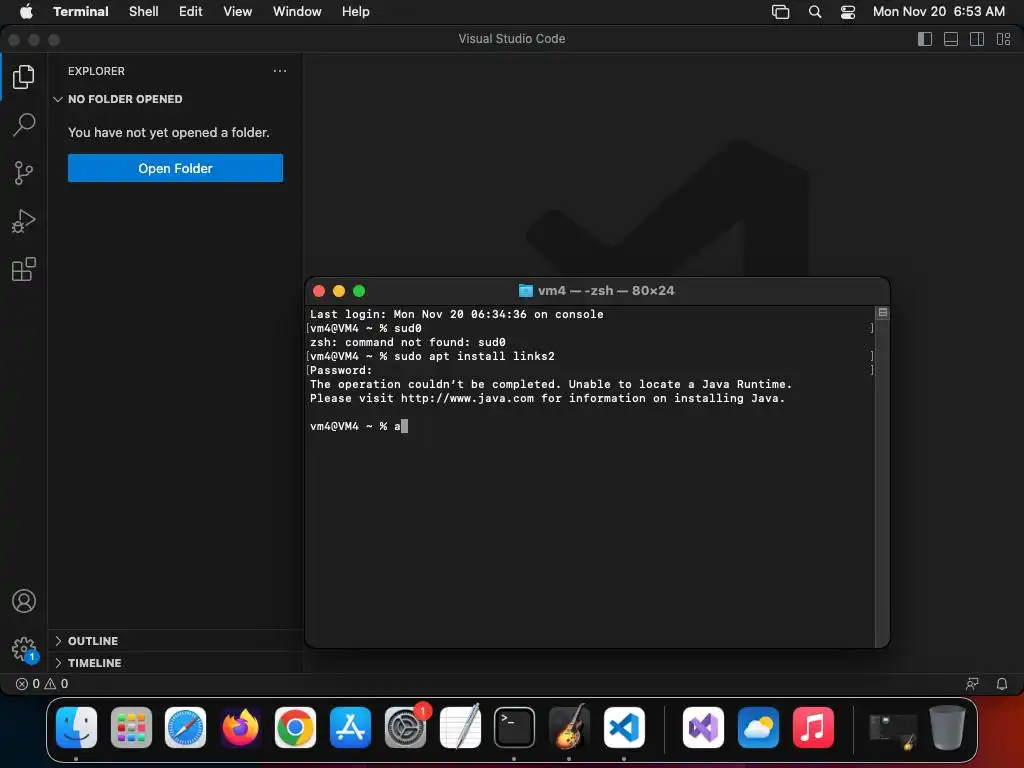This screenshot has height=768, width=1024.
Task: Open System Settings from the Dock
Action: click(406, 728)
